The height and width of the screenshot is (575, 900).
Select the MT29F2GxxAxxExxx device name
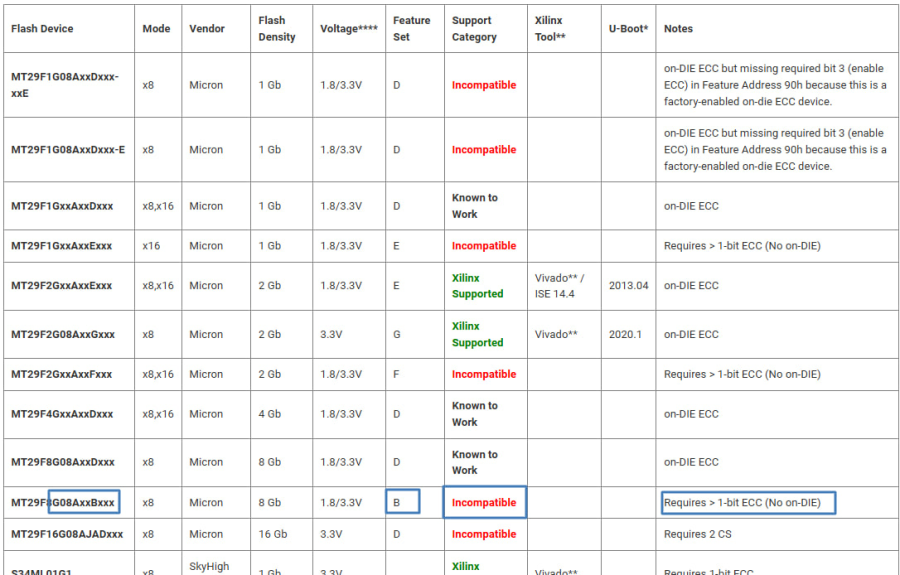[61, 286]
